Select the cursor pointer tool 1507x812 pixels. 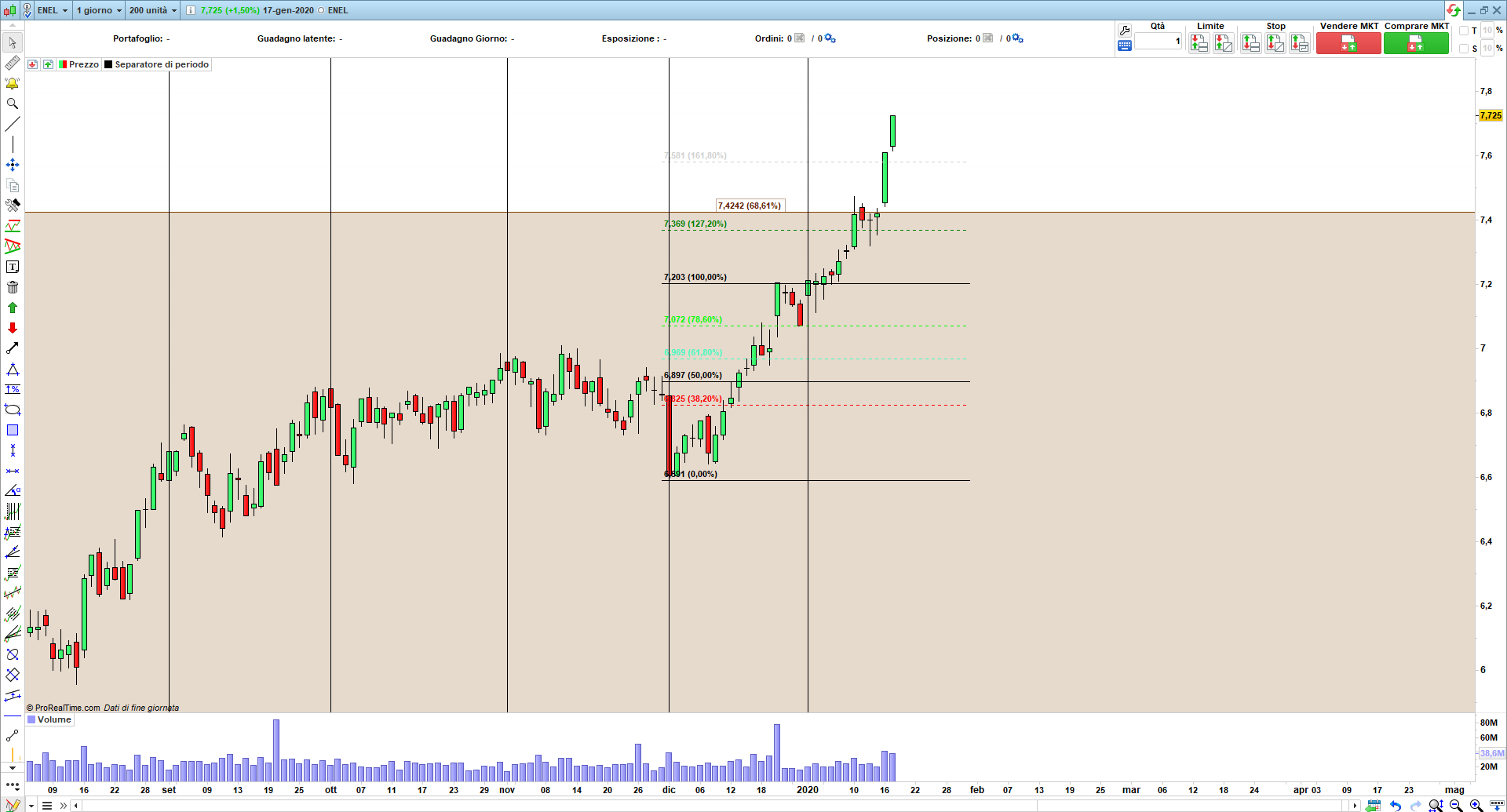point(13,42)
